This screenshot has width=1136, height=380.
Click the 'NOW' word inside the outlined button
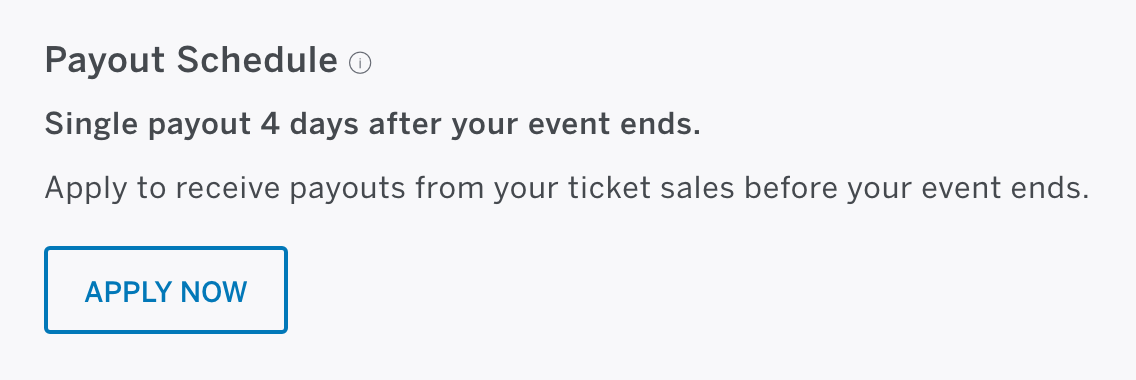pyautogui.click(x=214, y=292)
